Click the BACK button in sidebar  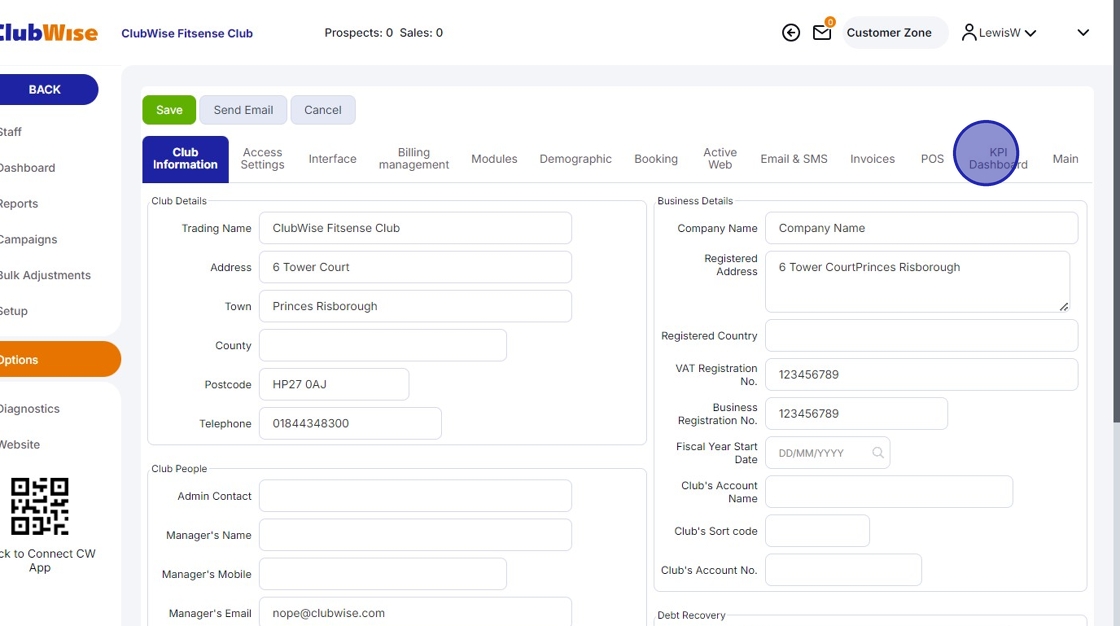pos(46,89)
